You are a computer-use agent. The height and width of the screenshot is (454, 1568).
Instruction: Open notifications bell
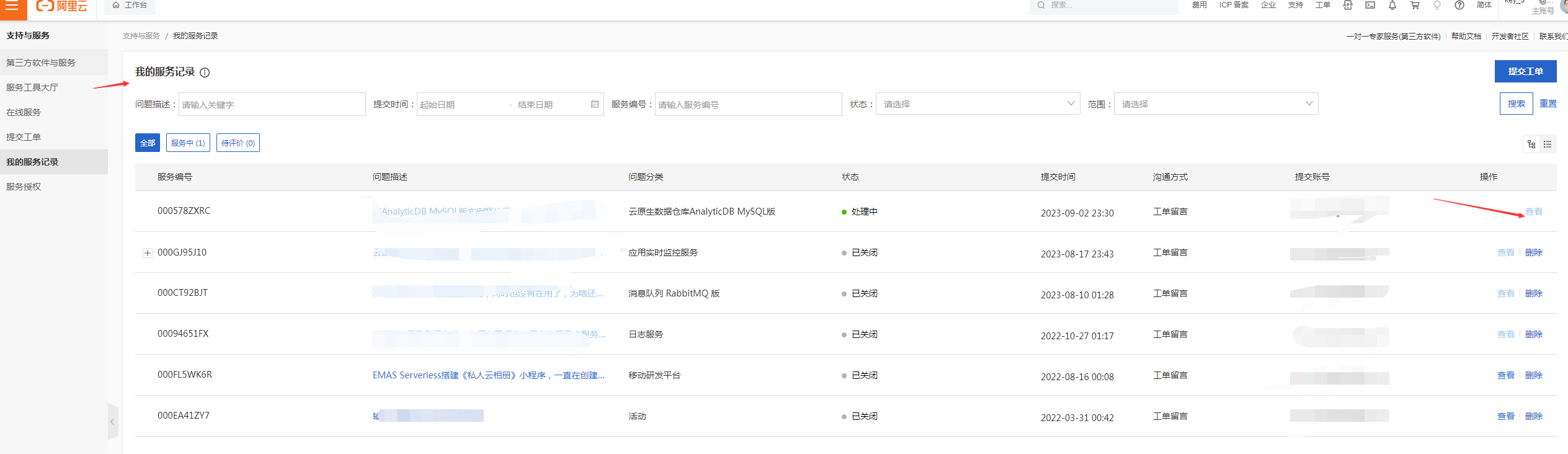(x=1392, y=5)
